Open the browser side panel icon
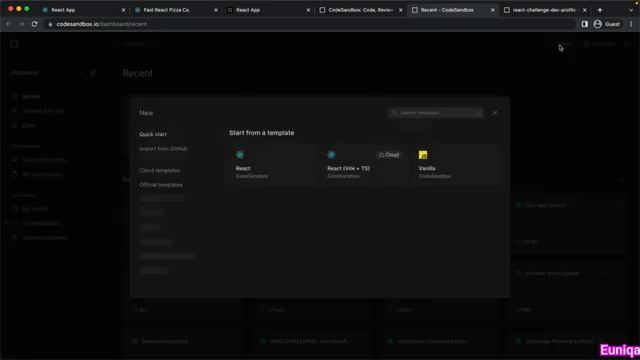 [x=584, y=24]
